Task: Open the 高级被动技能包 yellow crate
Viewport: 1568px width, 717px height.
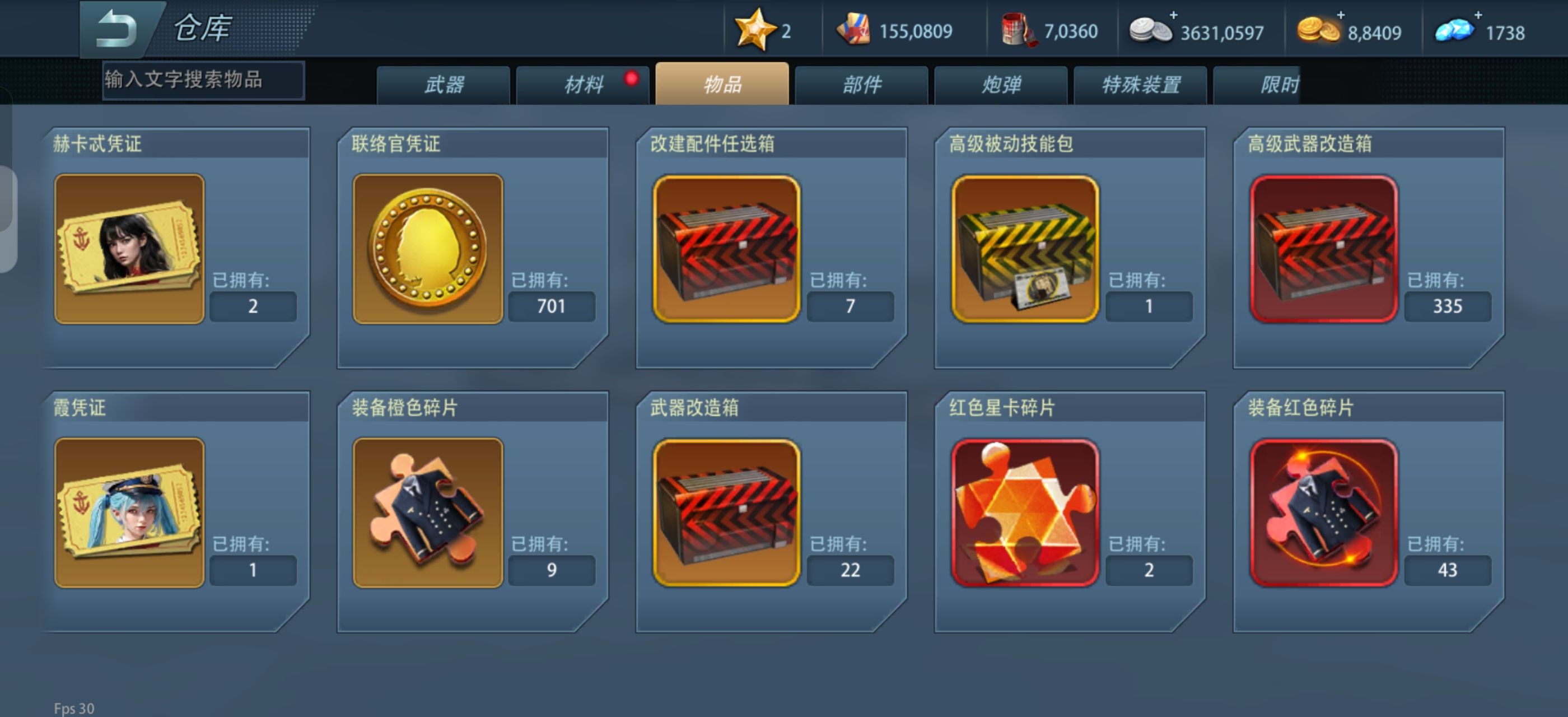Action: 1025,249
